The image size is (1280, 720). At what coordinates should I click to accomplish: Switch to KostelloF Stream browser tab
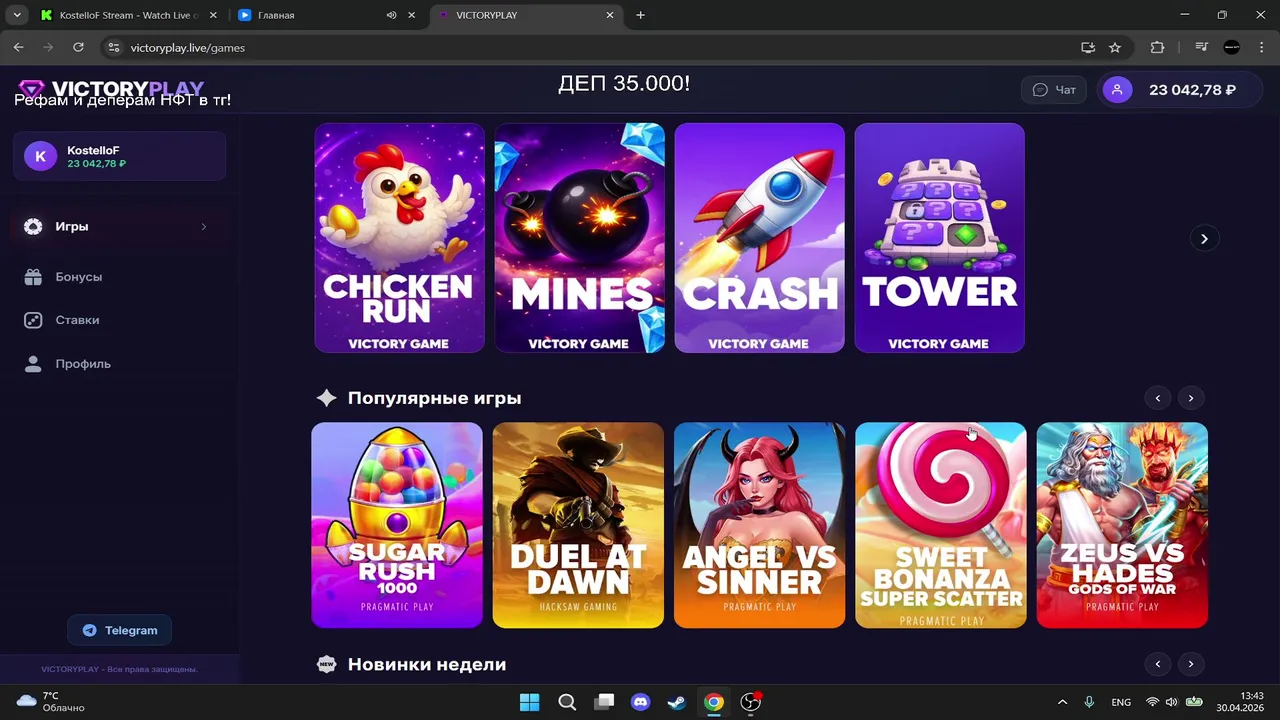(x=129, y=15)
